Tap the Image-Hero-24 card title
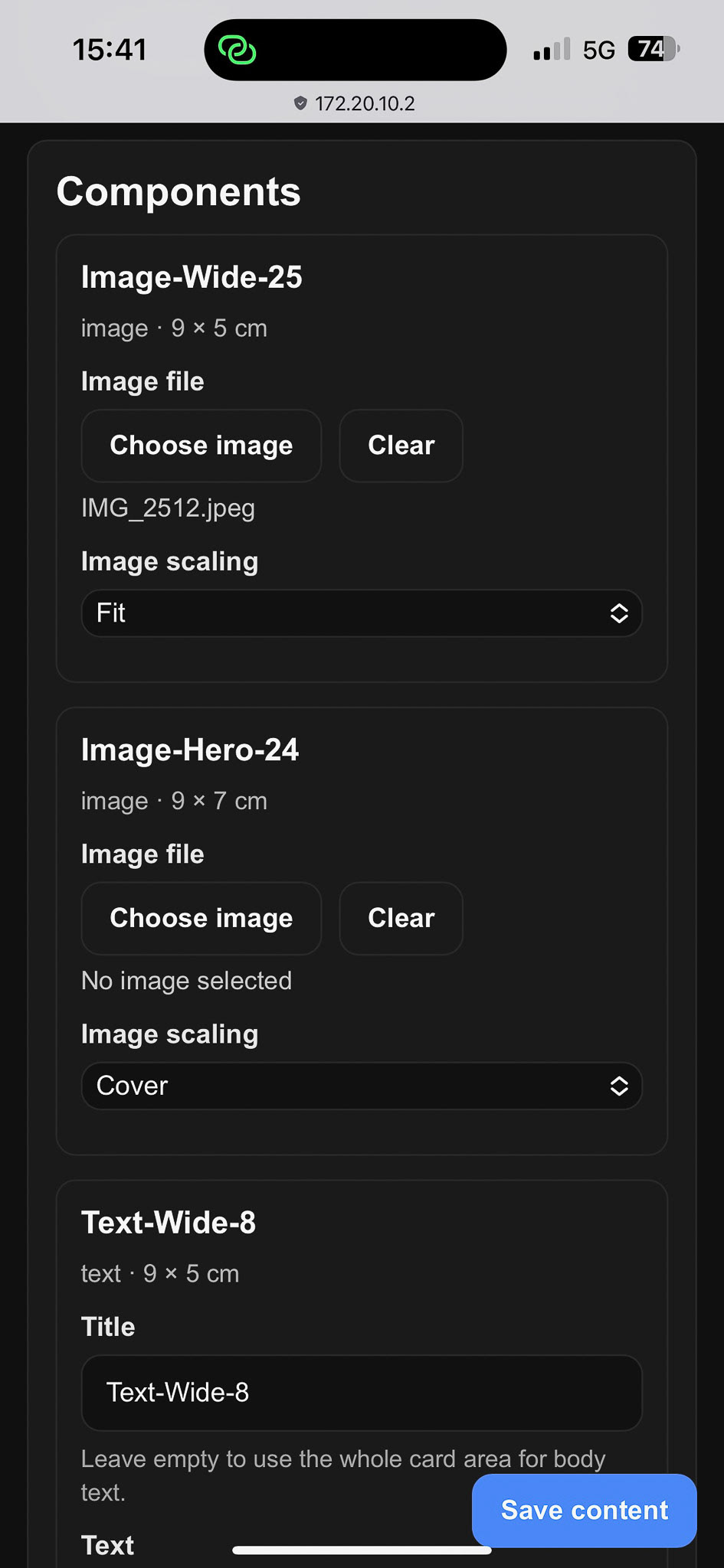 189,750
